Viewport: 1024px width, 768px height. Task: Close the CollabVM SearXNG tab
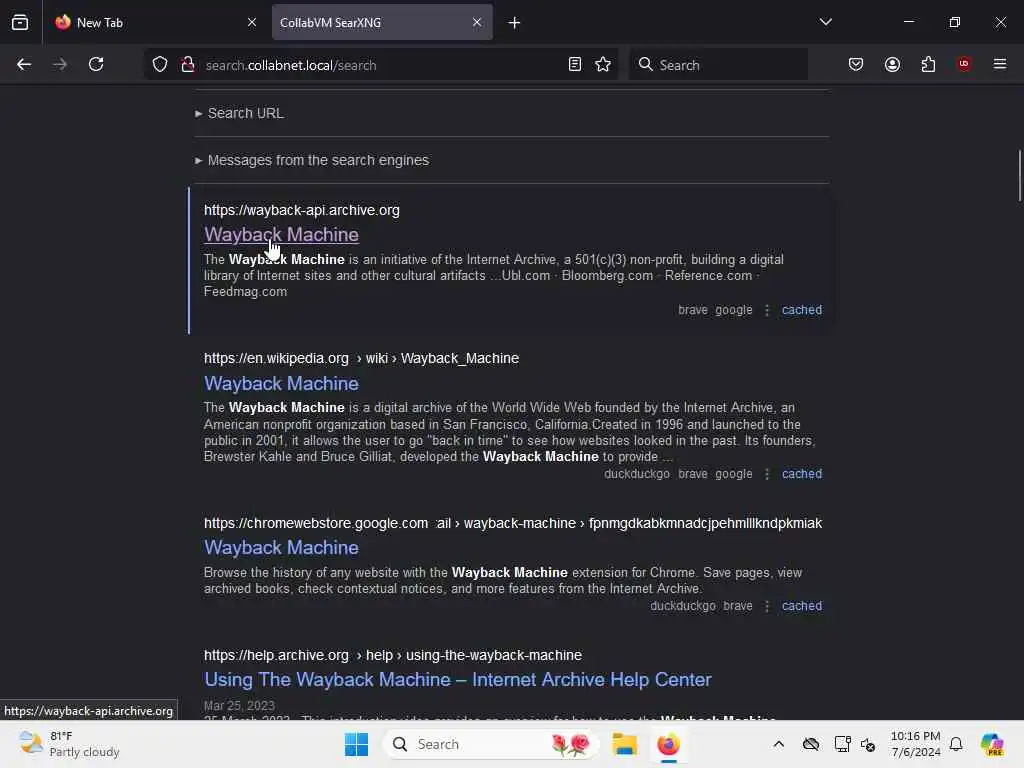click(x=477, y=22)
